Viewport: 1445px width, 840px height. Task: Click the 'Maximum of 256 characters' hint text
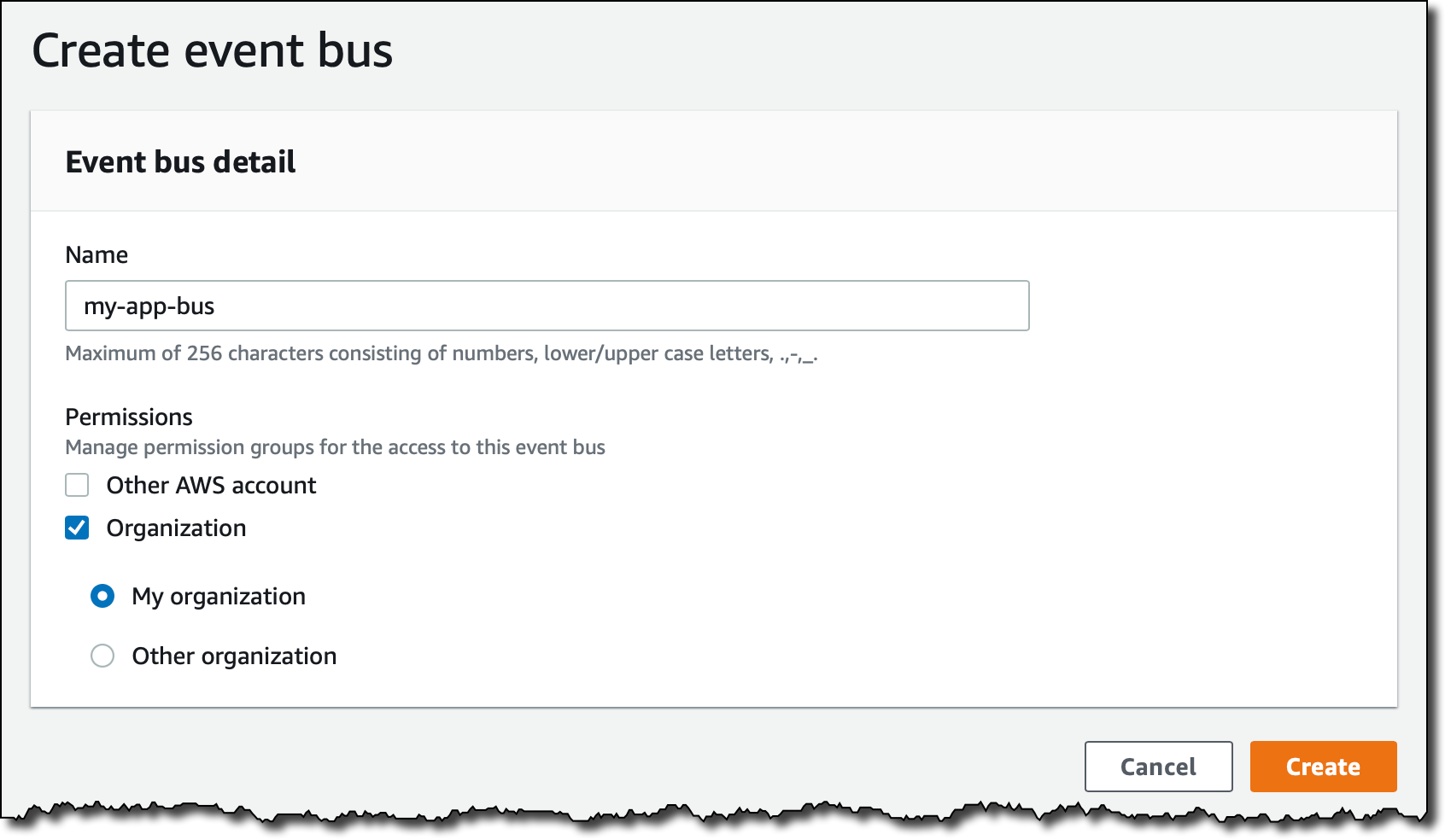click(x=441, y=353)
